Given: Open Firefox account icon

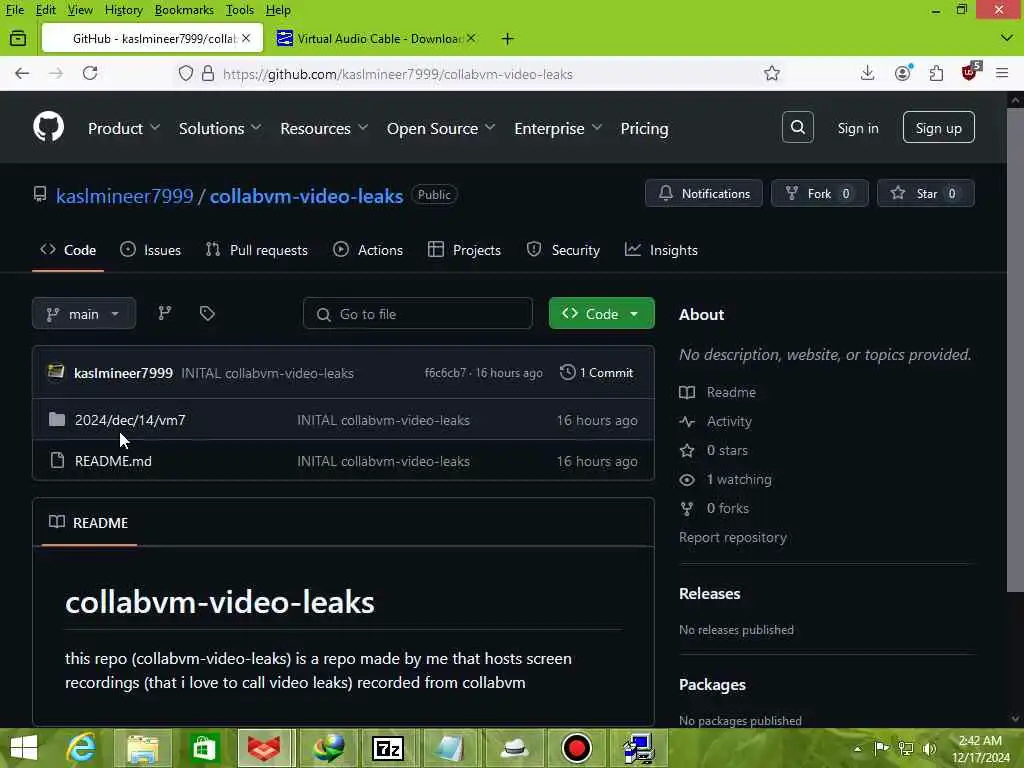Looking at the screenshot, I should (903, 73).
